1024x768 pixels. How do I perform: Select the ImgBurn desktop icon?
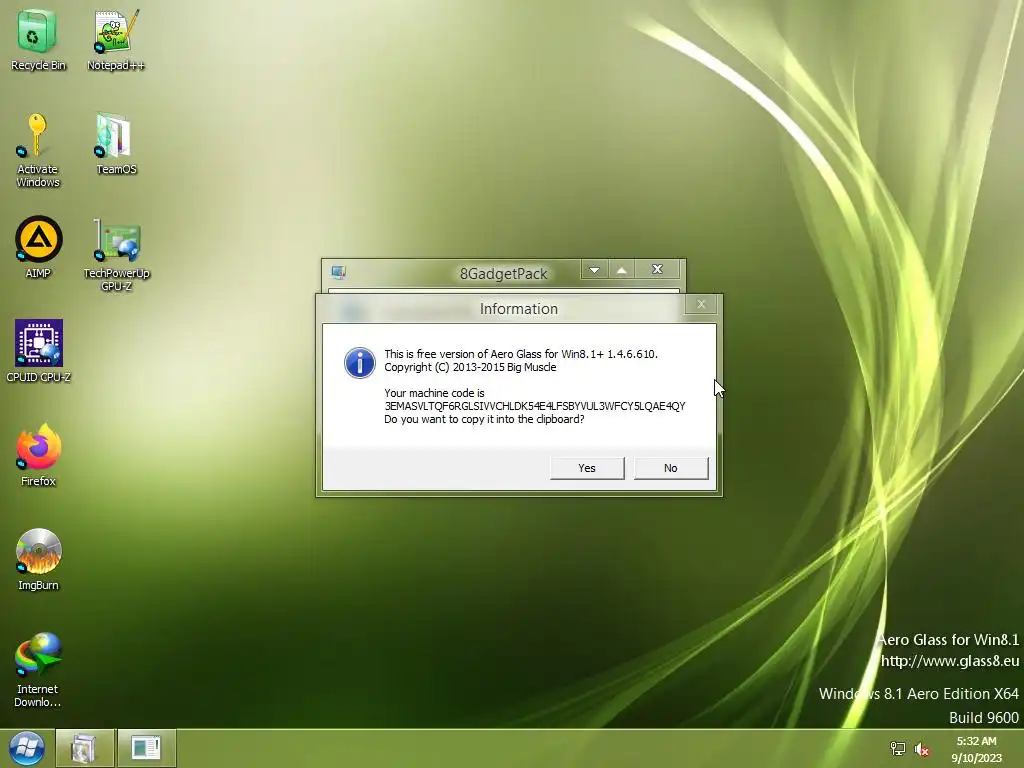pyautogui.click(x=39, y=560)
